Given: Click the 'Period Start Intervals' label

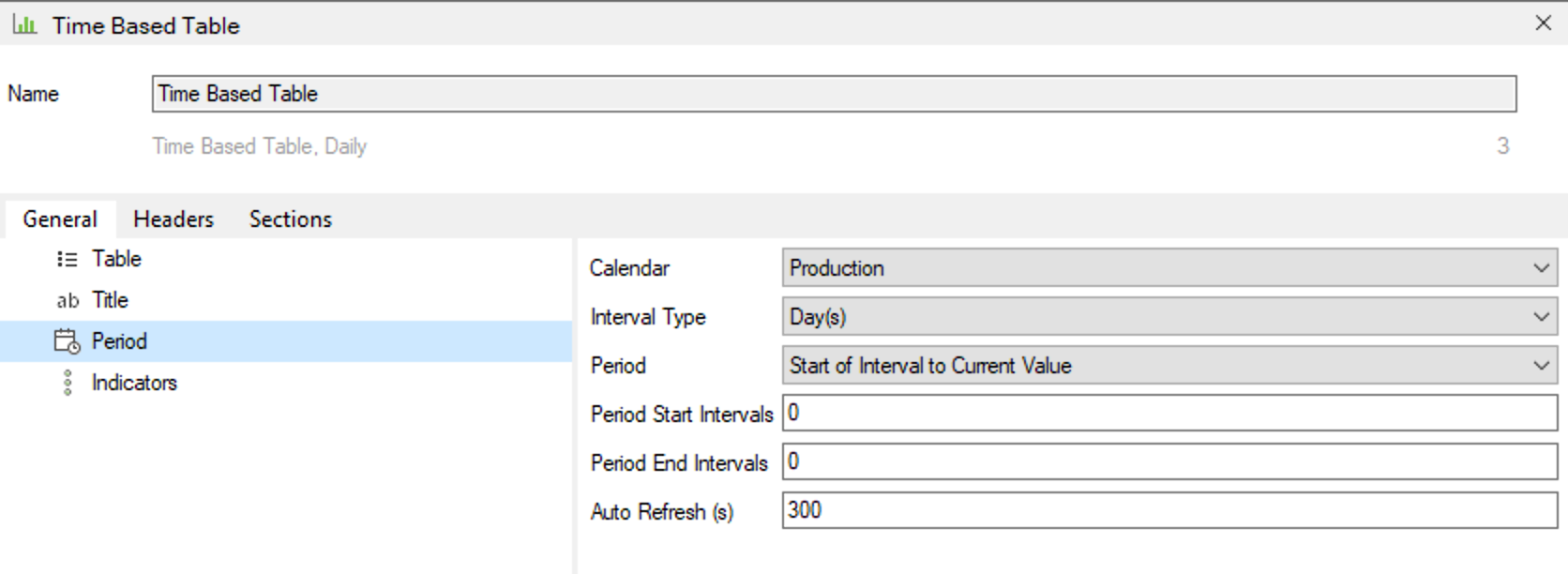Looking at the screenshot, I should (x=682, y=415).
